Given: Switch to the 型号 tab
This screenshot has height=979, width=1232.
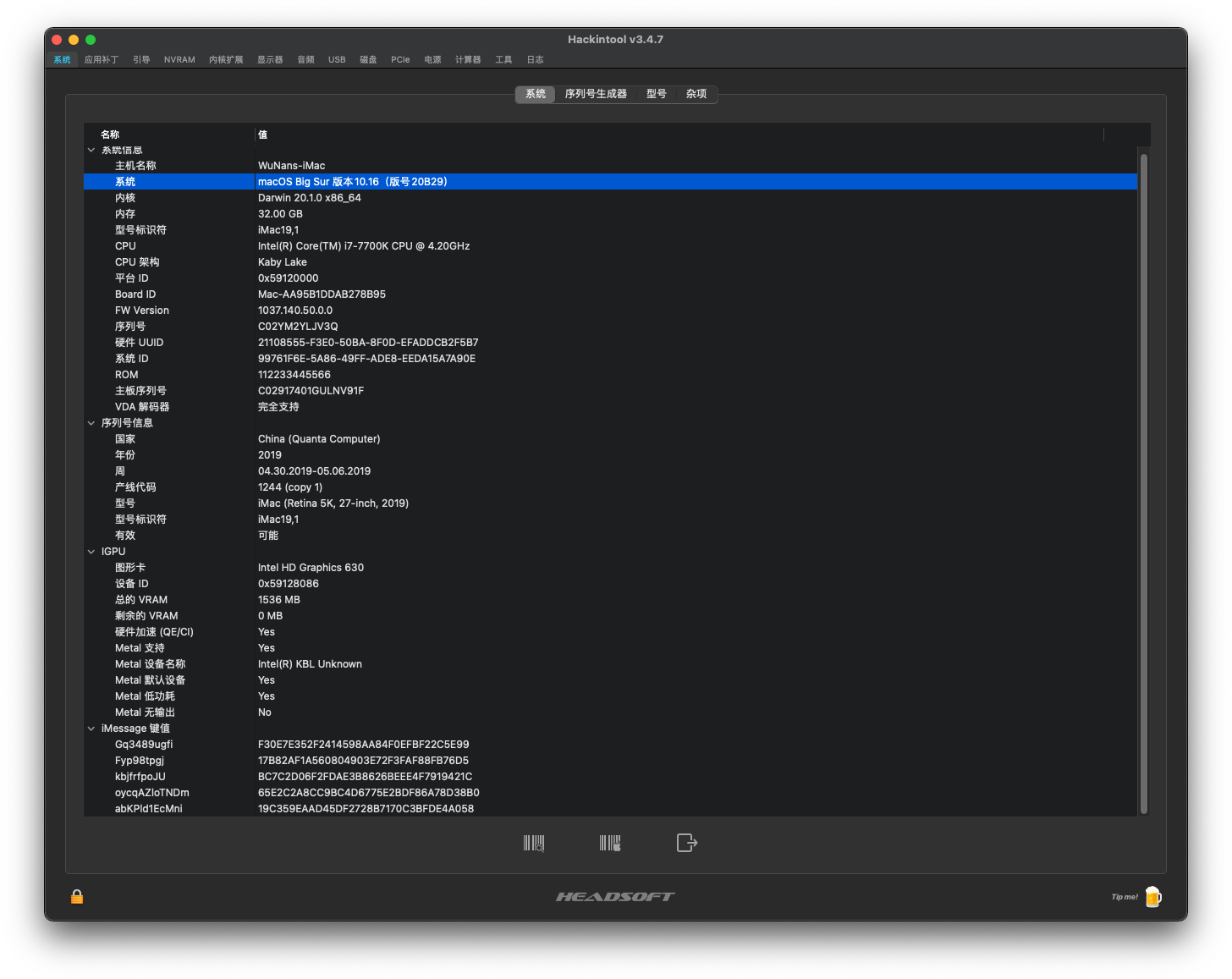Looking at the screenshot, I should pyautogui.click(x=657, y=94).
